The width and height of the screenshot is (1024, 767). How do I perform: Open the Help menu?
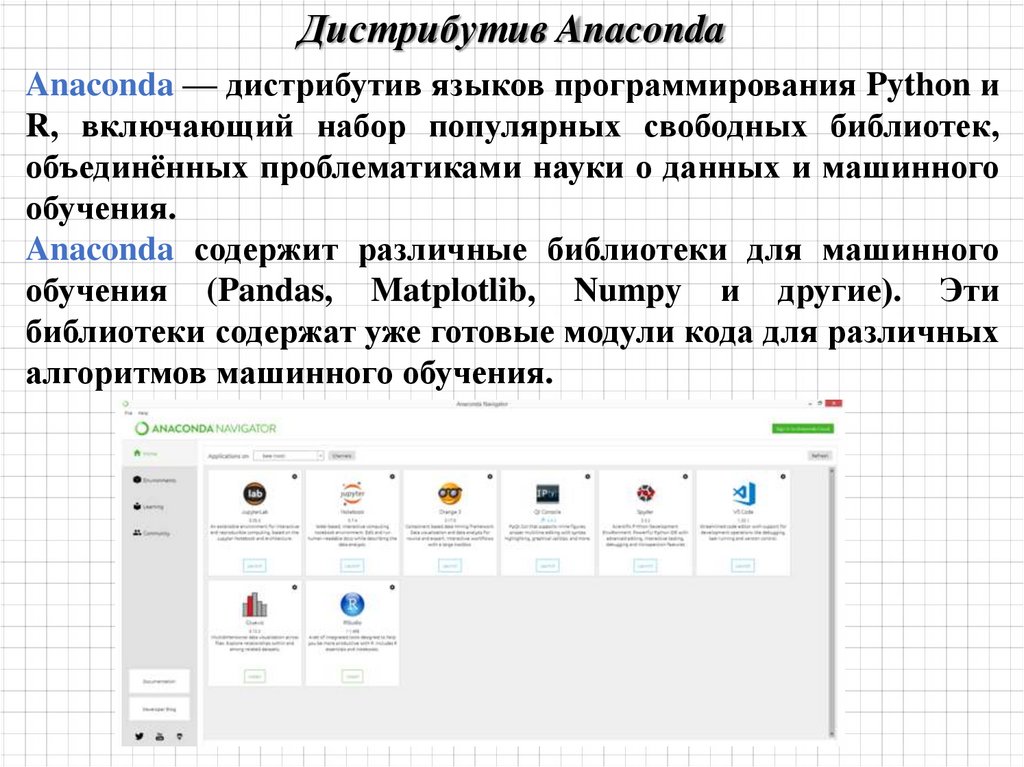(x=143, y=414)
